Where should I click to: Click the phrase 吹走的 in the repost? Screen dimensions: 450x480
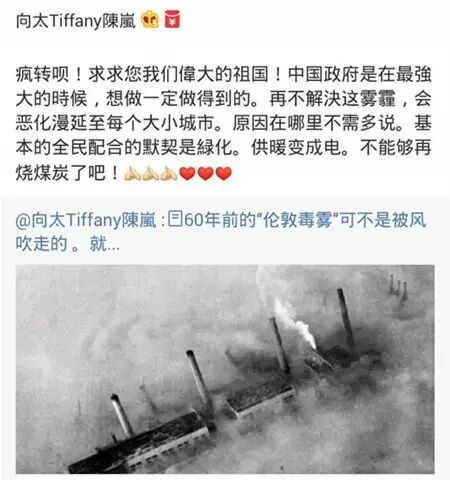pos(42,244)
